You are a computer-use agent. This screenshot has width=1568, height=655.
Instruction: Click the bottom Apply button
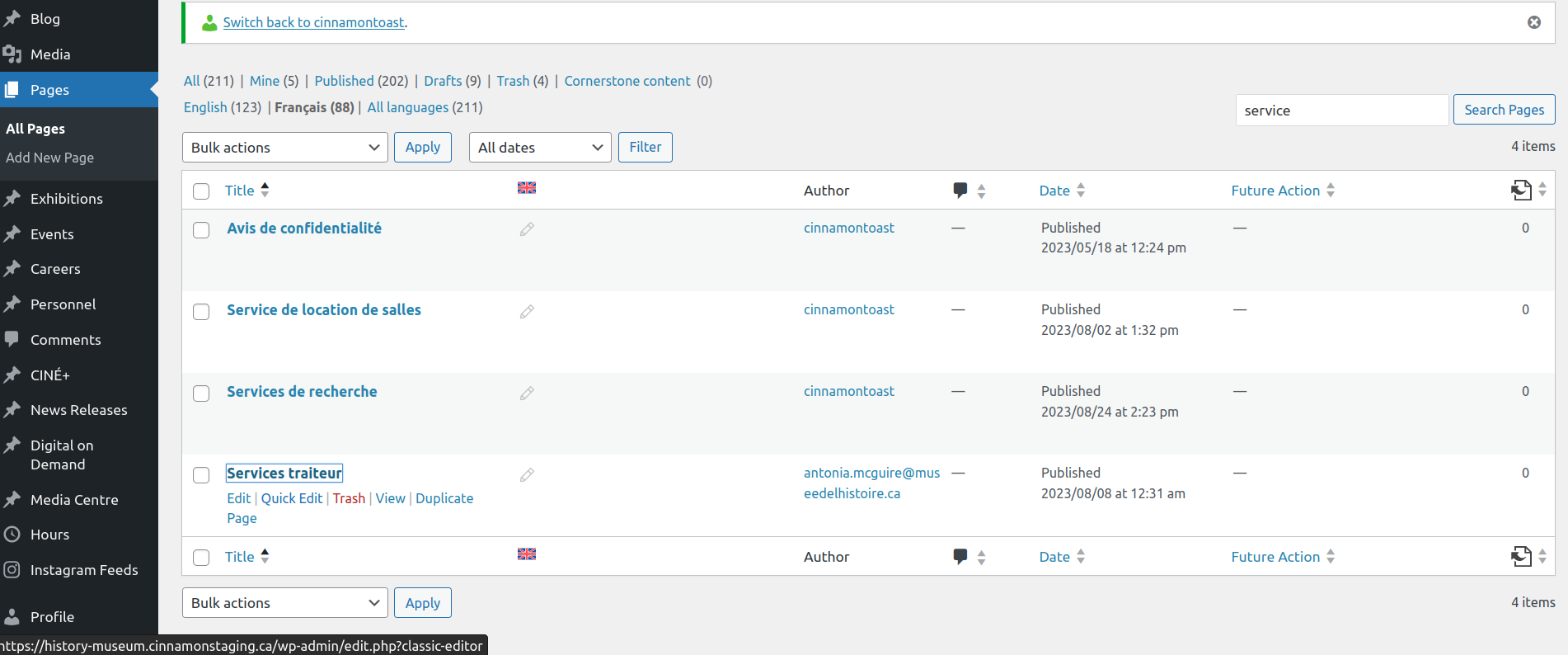423,603
